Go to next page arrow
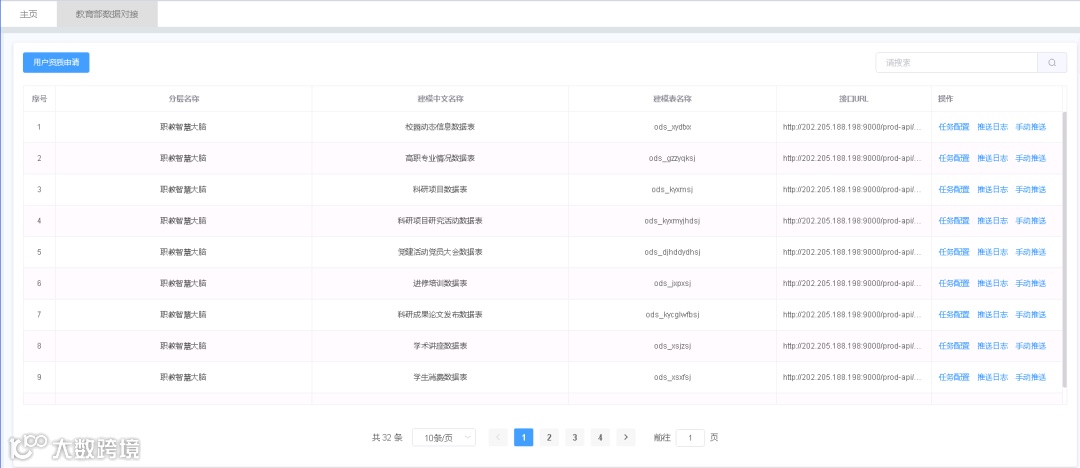The width and height of the screenshot is (1080, 468). point(625,438)
